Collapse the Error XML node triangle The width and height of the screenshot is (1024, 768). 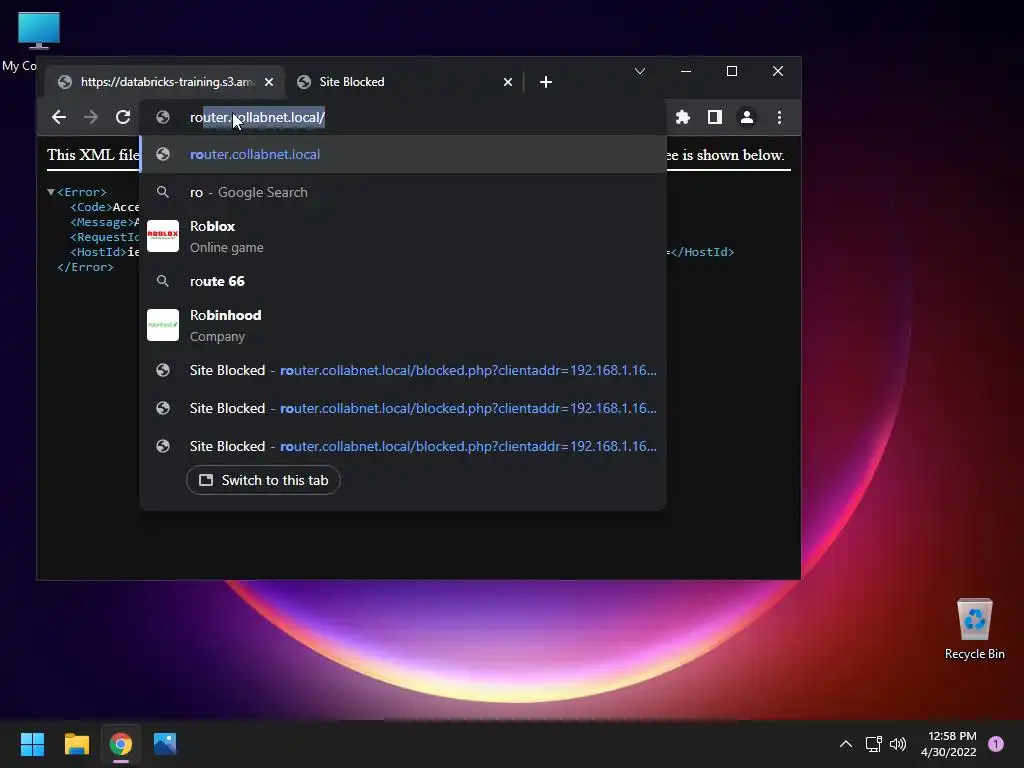pyautogui.click(x=51, y=192)
